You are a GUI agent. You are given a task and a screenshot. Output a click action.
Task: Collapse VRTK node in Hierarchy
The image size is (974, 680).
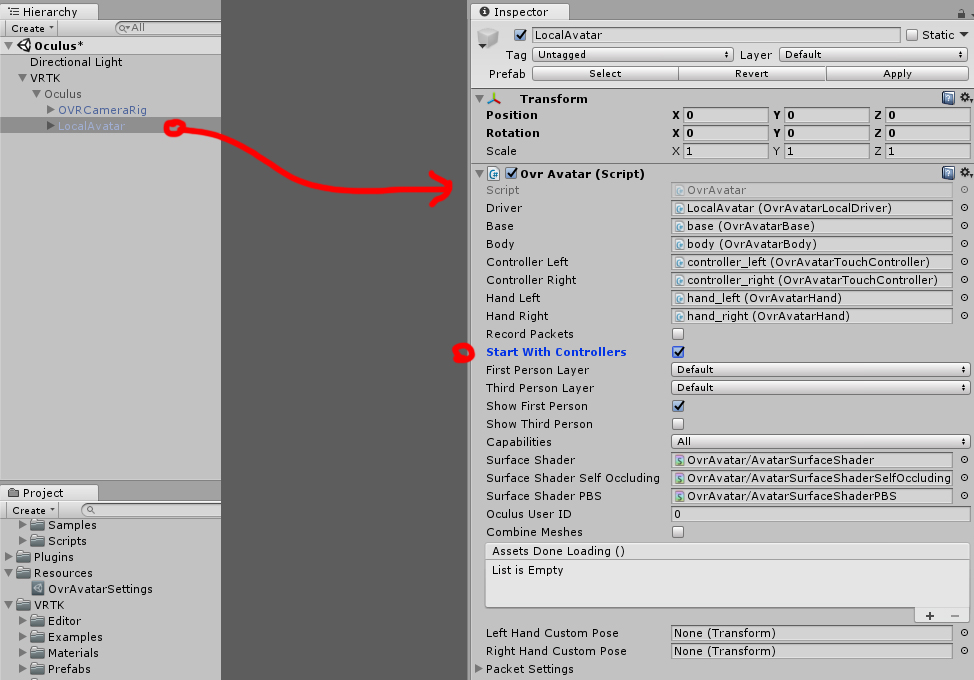coord(22,78)
